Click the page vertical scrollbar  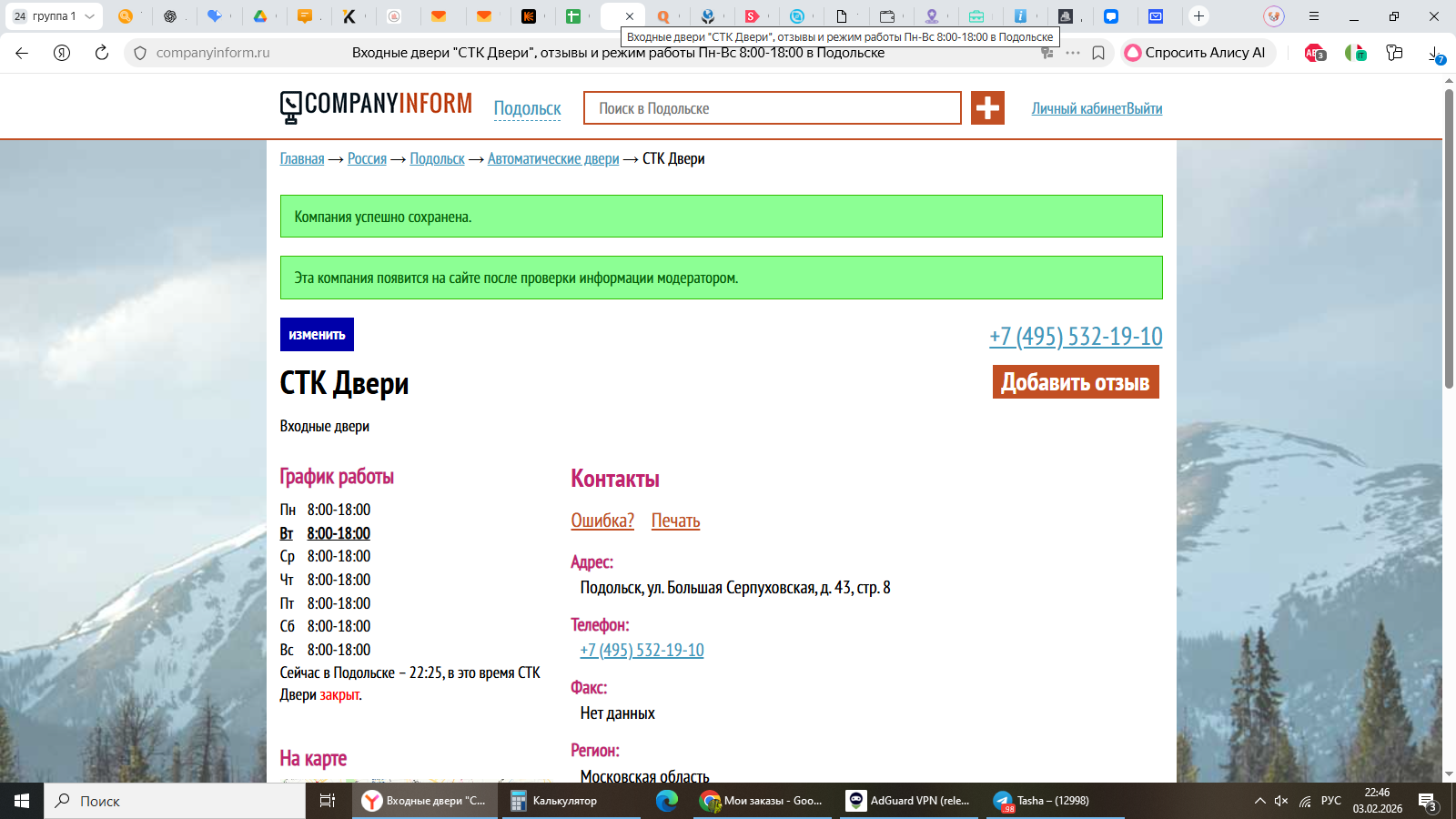[x=1449, y=238]
